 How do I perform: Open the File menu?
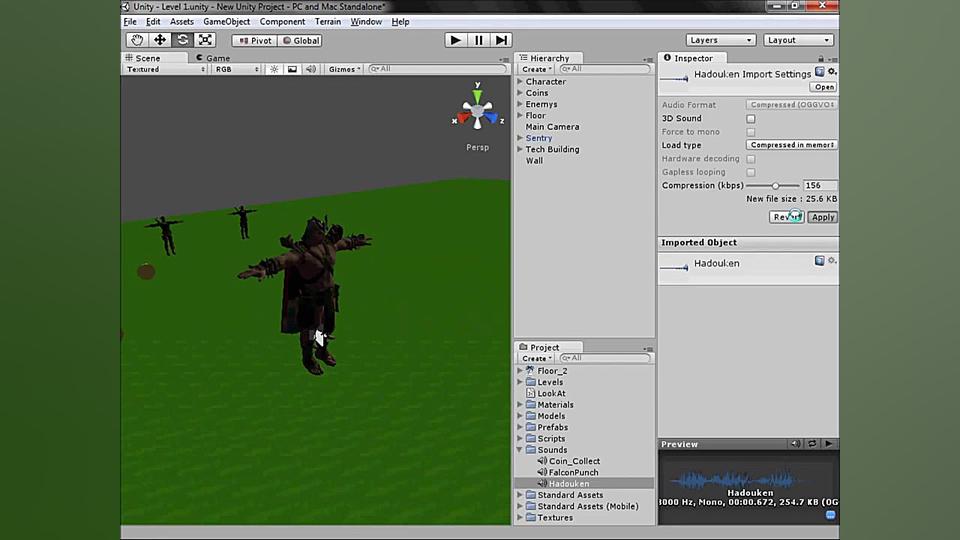pos(130,21)
